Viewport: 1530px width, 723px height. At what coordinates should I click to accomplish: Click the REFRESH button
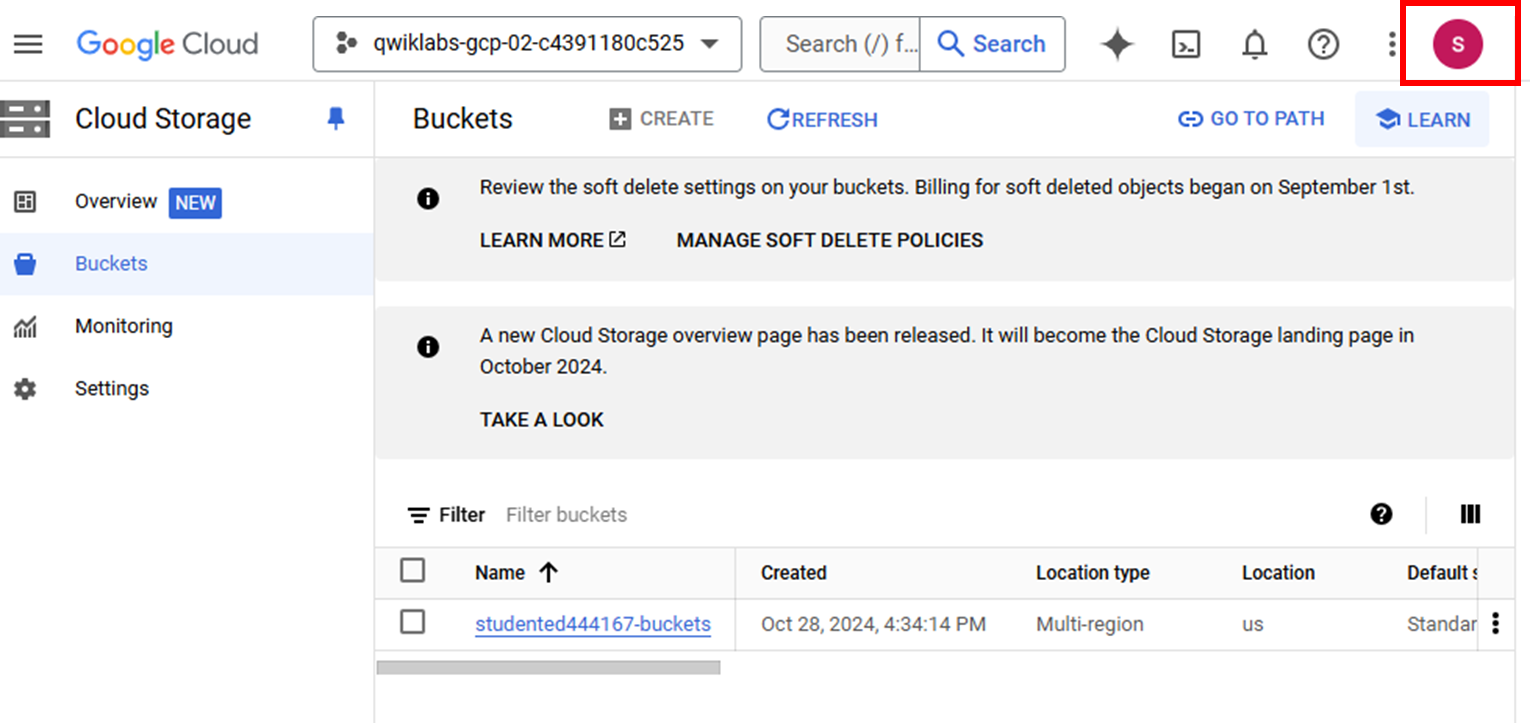coord(822,119)
